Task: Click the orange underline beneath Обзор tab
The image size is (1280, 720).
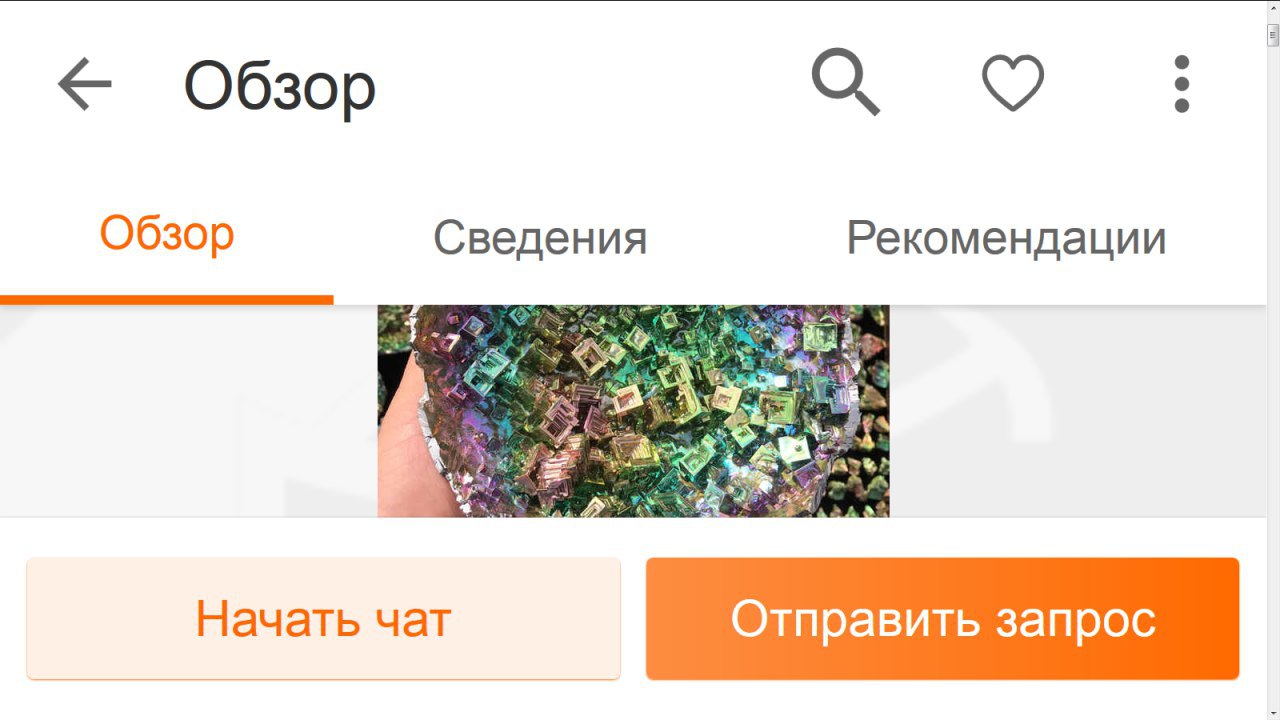Action: 166,299
